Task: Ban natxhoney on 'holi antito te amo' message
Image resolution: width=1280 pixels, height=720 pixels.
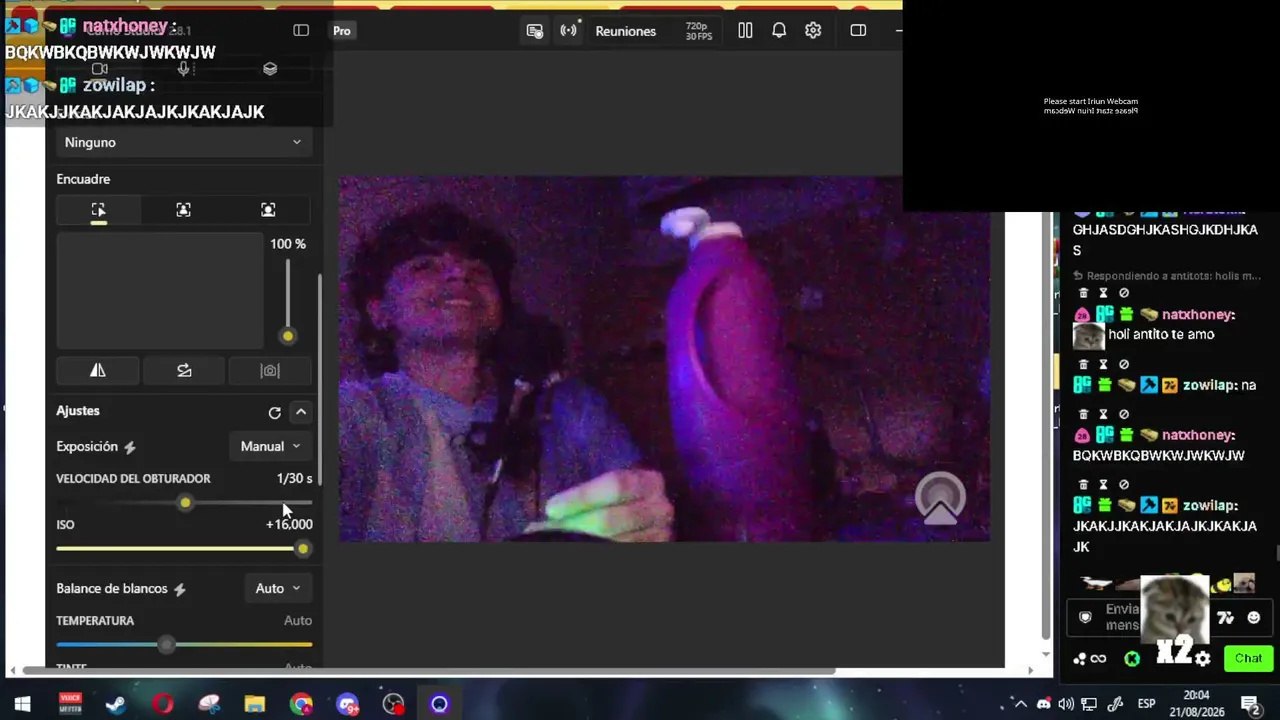Action: [1124, 293]
